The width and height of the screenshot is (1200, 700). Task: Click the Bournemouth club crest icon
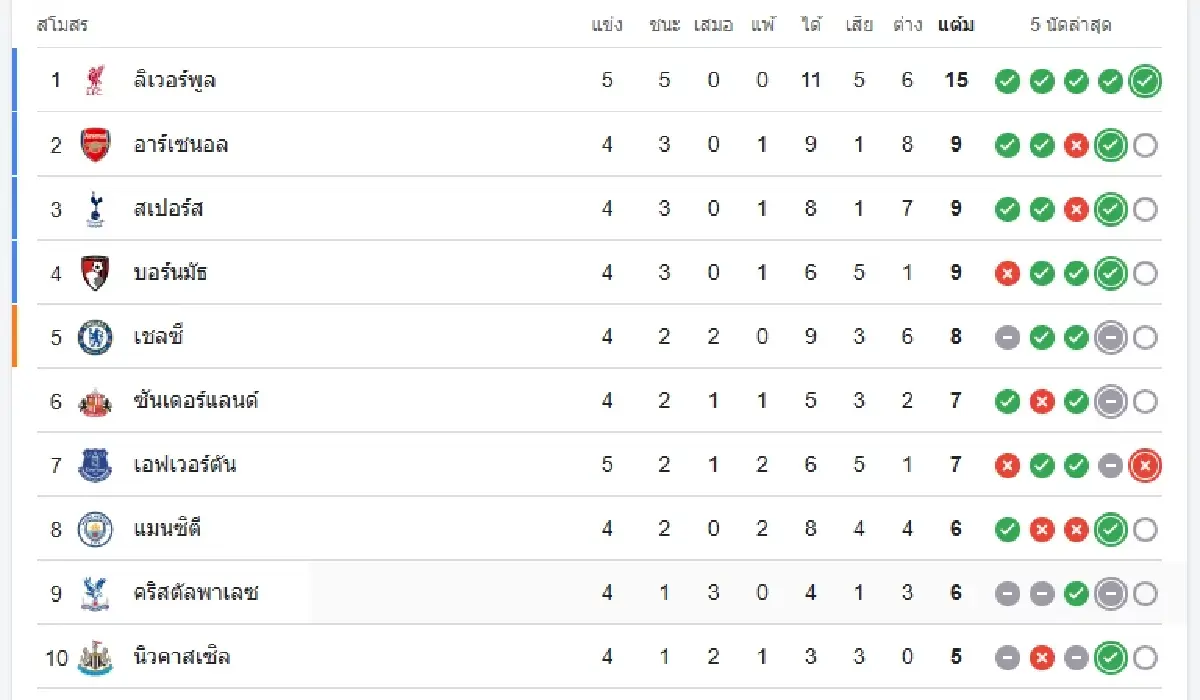pyautogui.click(x=95, y=273)
